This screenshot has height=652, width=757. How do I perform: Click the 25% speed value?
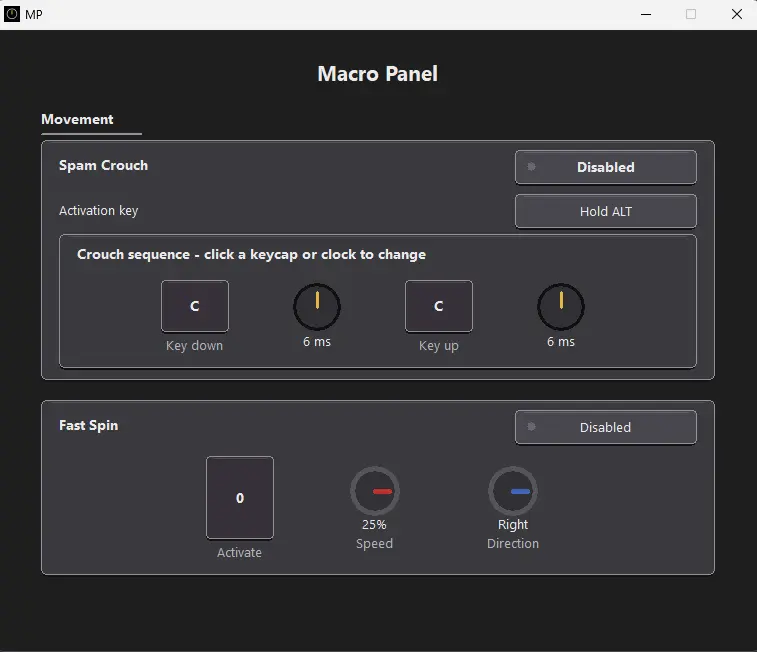374,525
